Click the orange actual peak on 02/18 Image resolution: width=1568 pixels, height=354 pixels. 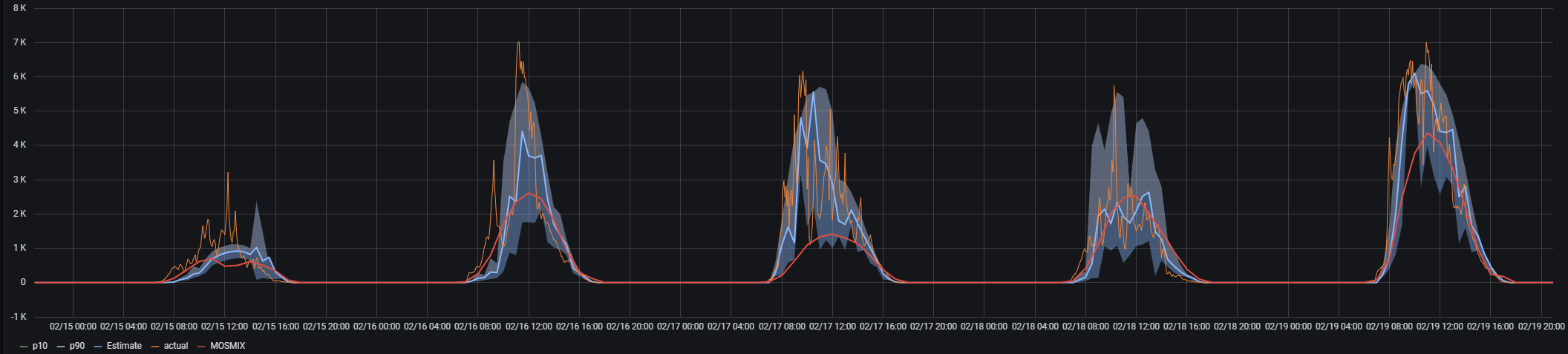pos(1114,87)
